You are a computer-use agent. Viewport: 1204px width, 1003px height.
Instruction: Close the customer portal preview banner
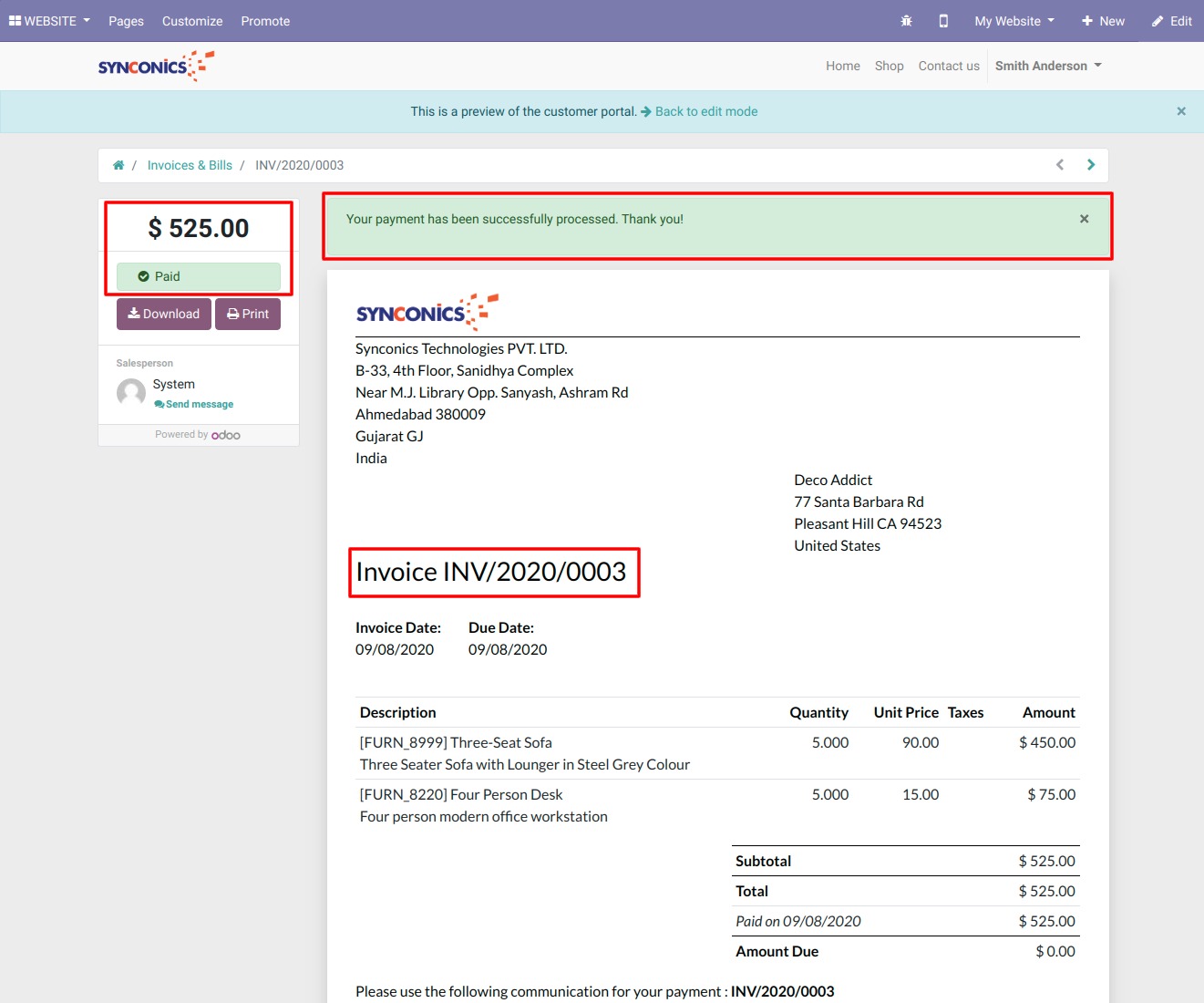pyautogui.click(x=1181, y=111)
